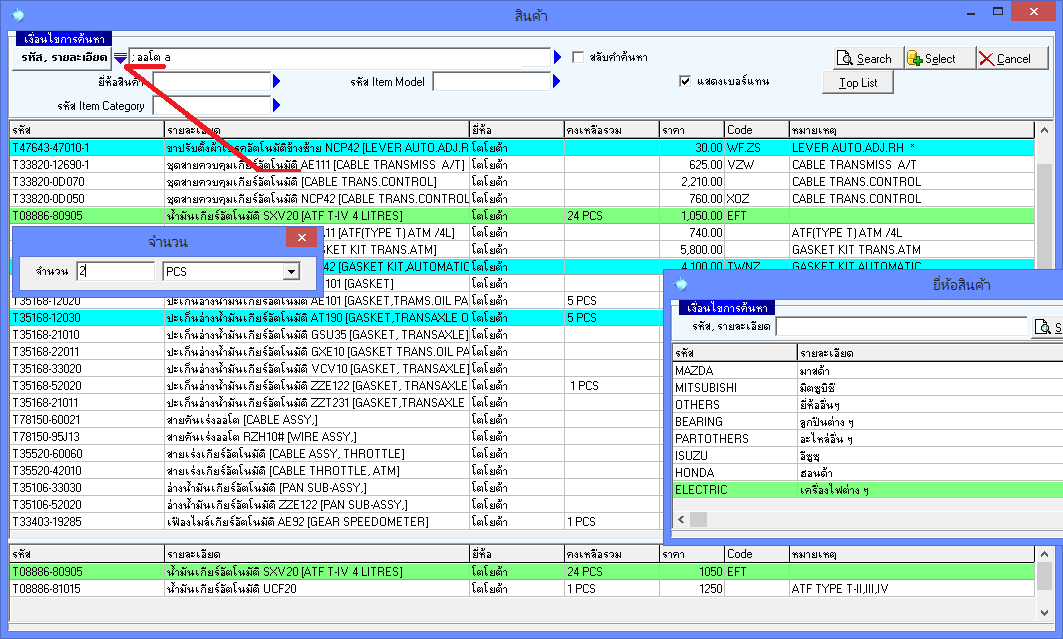Open the Top List view
The image size is (1063, 639).
point(858,83)
